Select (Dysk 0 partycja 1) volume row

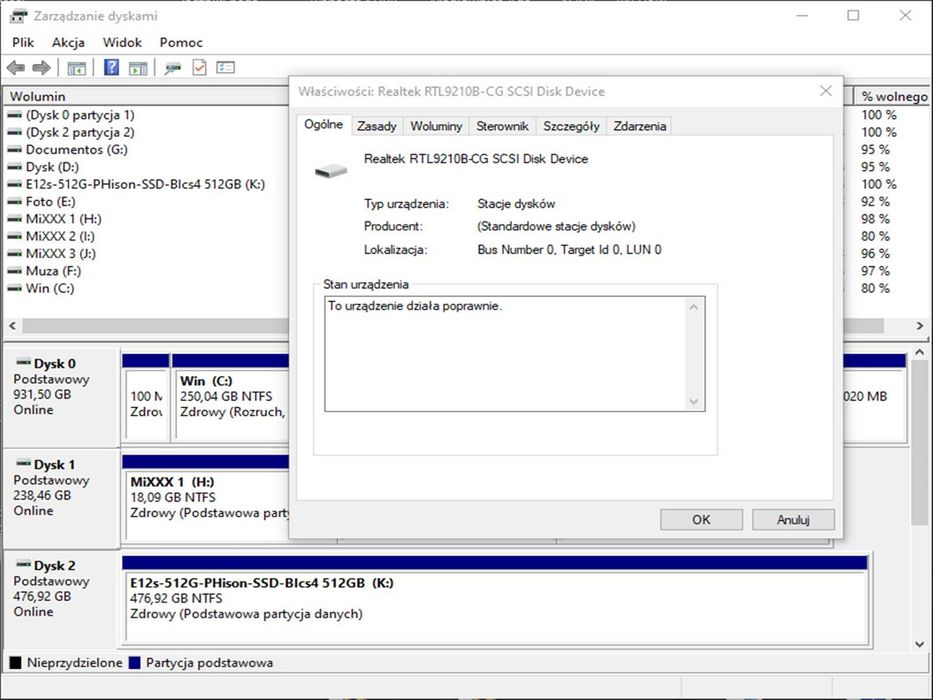click(80, 115)
